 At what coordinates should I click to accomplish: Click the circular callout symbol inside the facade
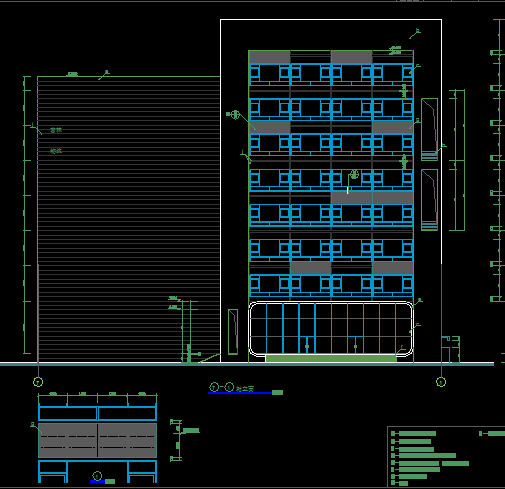tap(354, 174)
